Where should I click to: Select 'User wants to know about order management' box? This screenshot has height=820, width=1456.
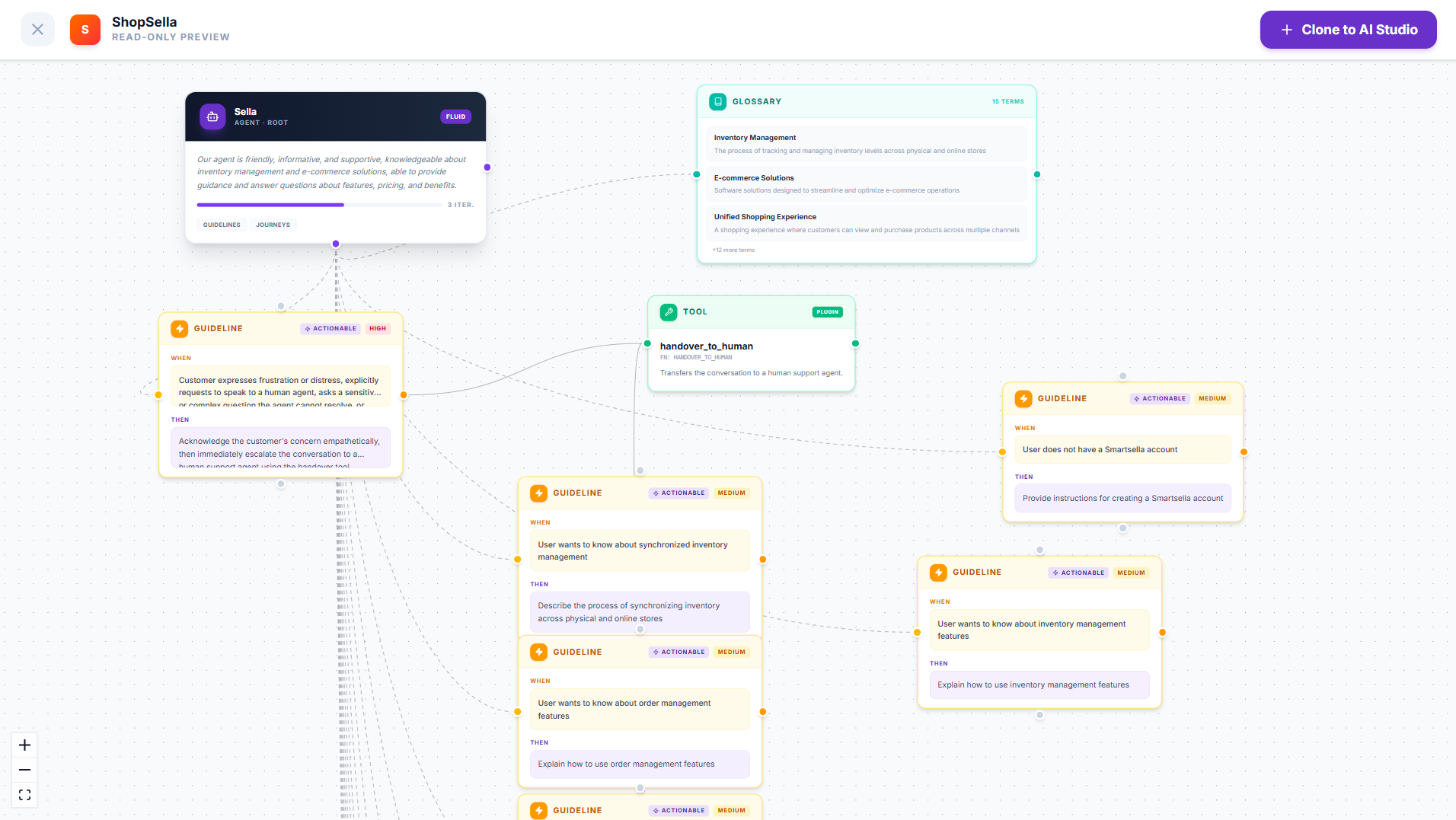pyautogui.click(x=640, y=709)
